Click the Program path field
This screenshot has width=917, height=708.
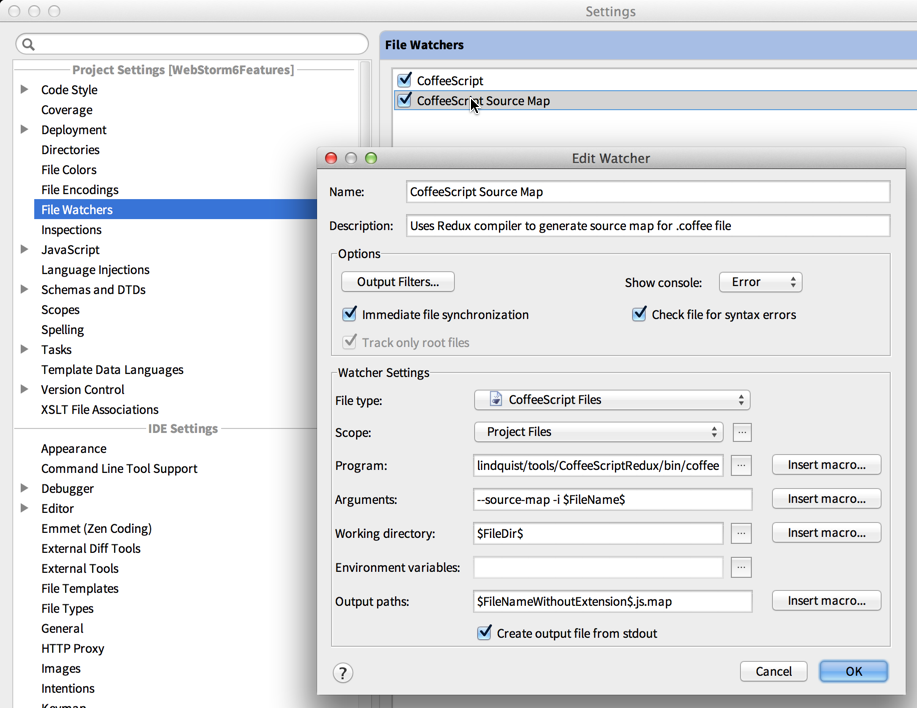pyautogui.click(x=598, y=465)
